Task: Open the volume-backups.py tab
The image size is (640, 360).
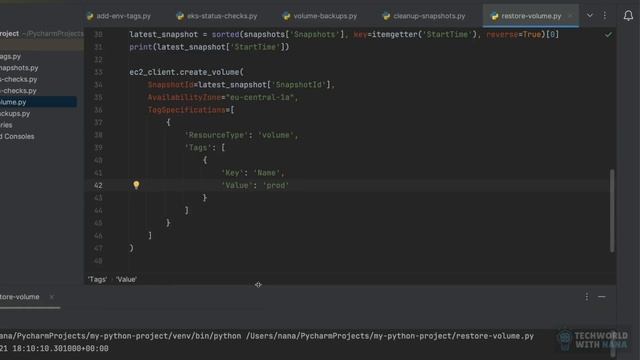Action: (320, 16)
